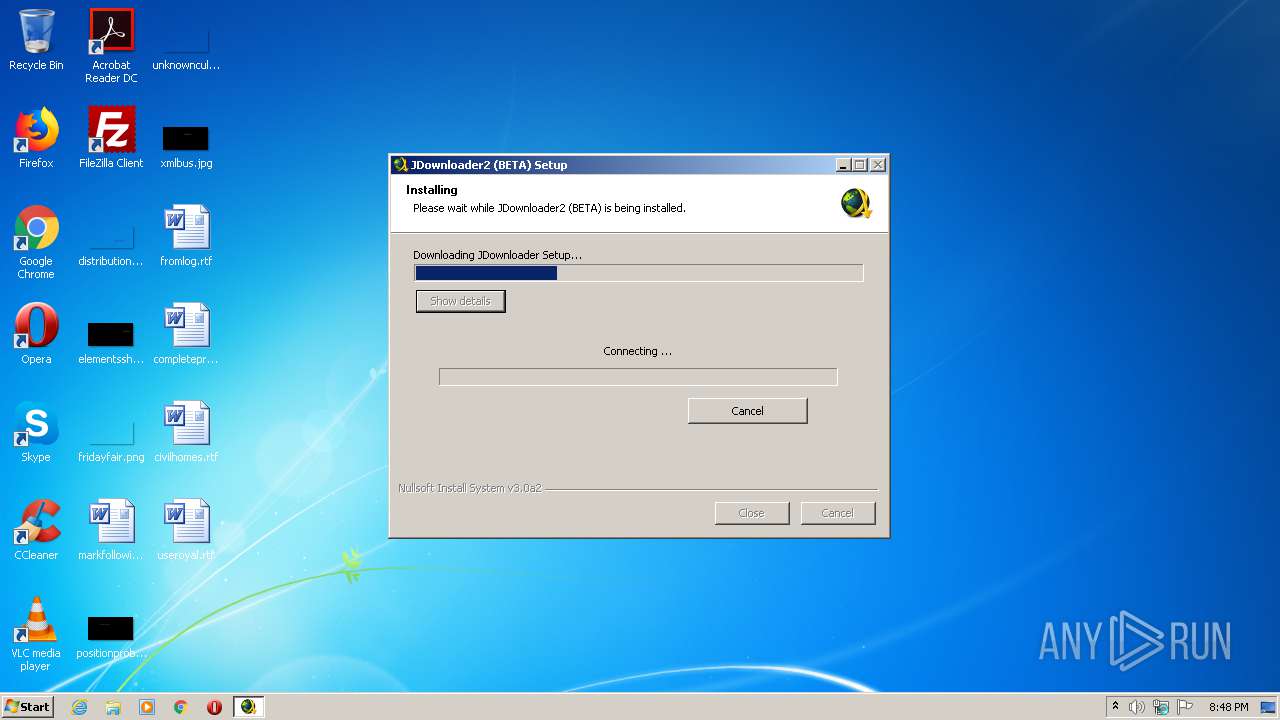The height and width of the screenshot is (720, 1280).
Task: Click the JDownloader title bar icon
Action: pos(400,165)
